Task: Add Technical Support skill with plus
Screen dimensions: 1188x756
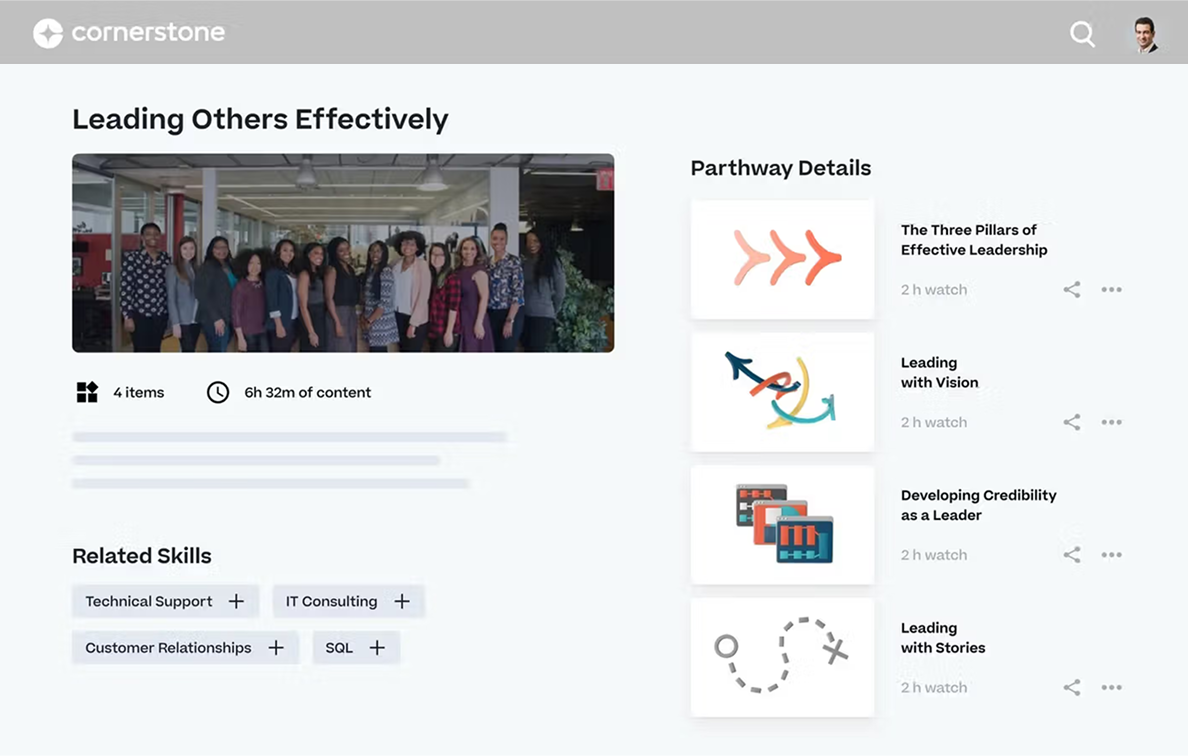Action: (236, 601)
